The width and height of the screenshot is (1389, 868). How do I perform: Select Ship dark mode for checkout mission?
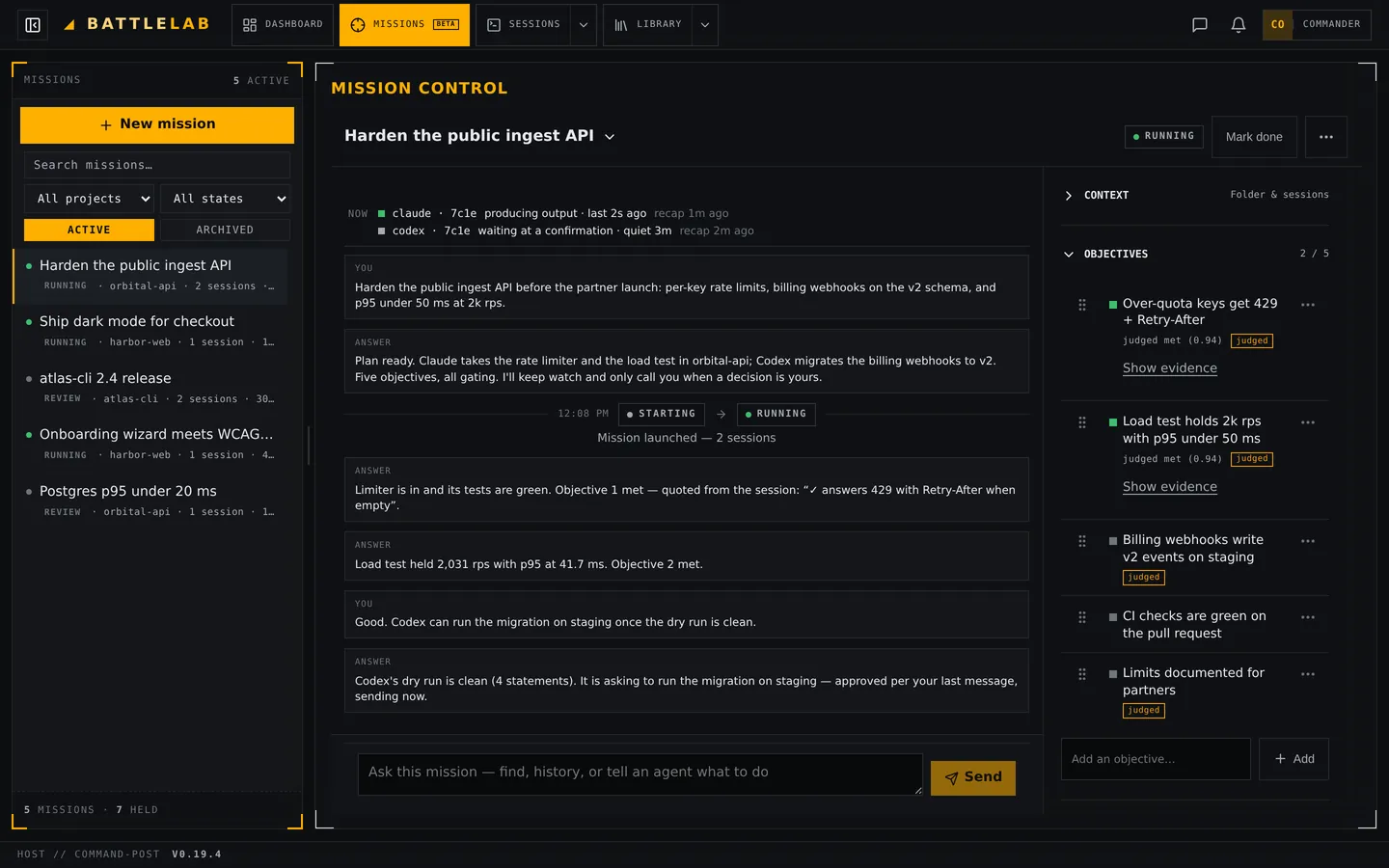pos(150,331)
